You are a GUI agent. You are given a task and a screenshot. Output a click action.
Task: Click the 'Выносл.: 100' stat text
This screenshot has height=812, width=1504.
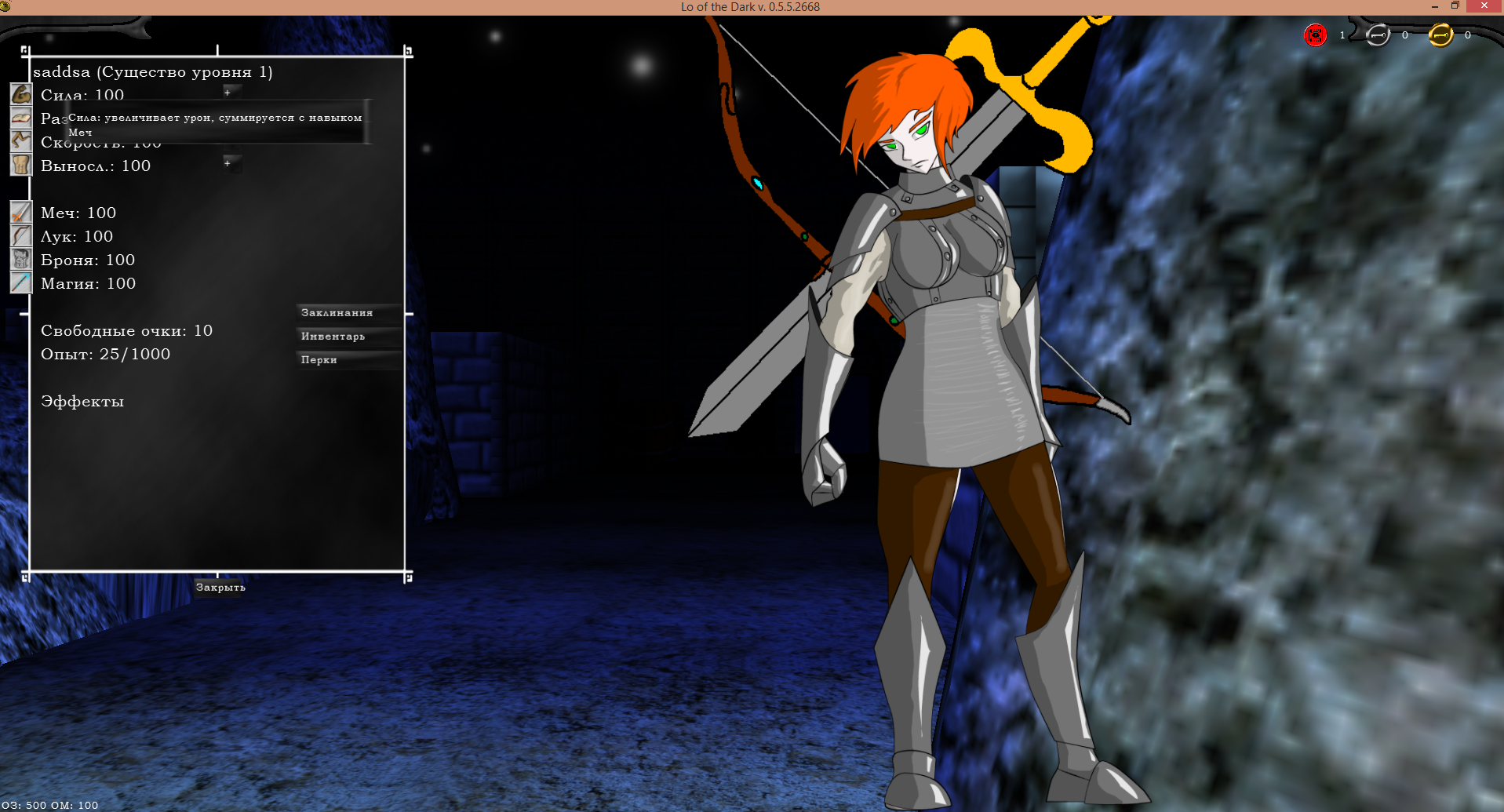(x=96, y=166)
